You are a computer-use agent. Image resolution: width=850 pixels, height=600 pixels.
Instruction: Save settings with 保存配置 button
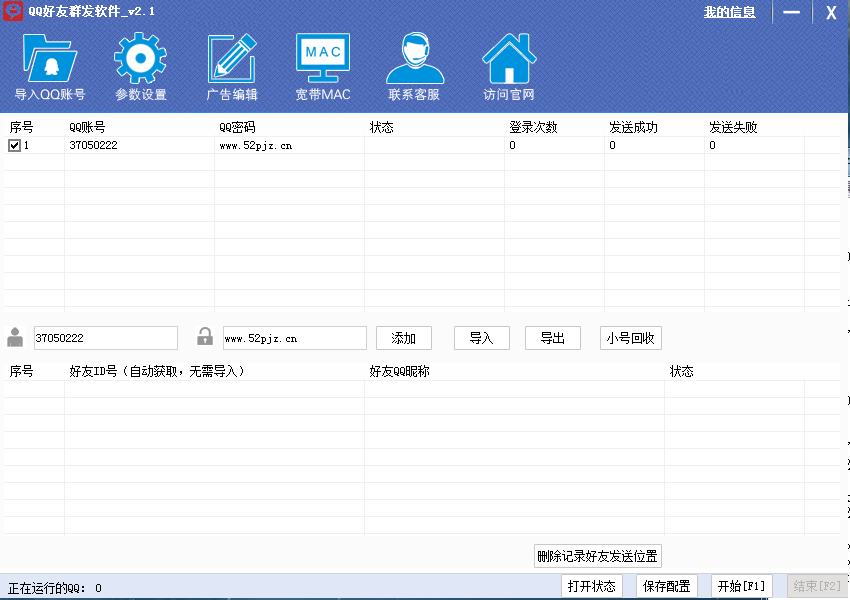tap(666, 586)
